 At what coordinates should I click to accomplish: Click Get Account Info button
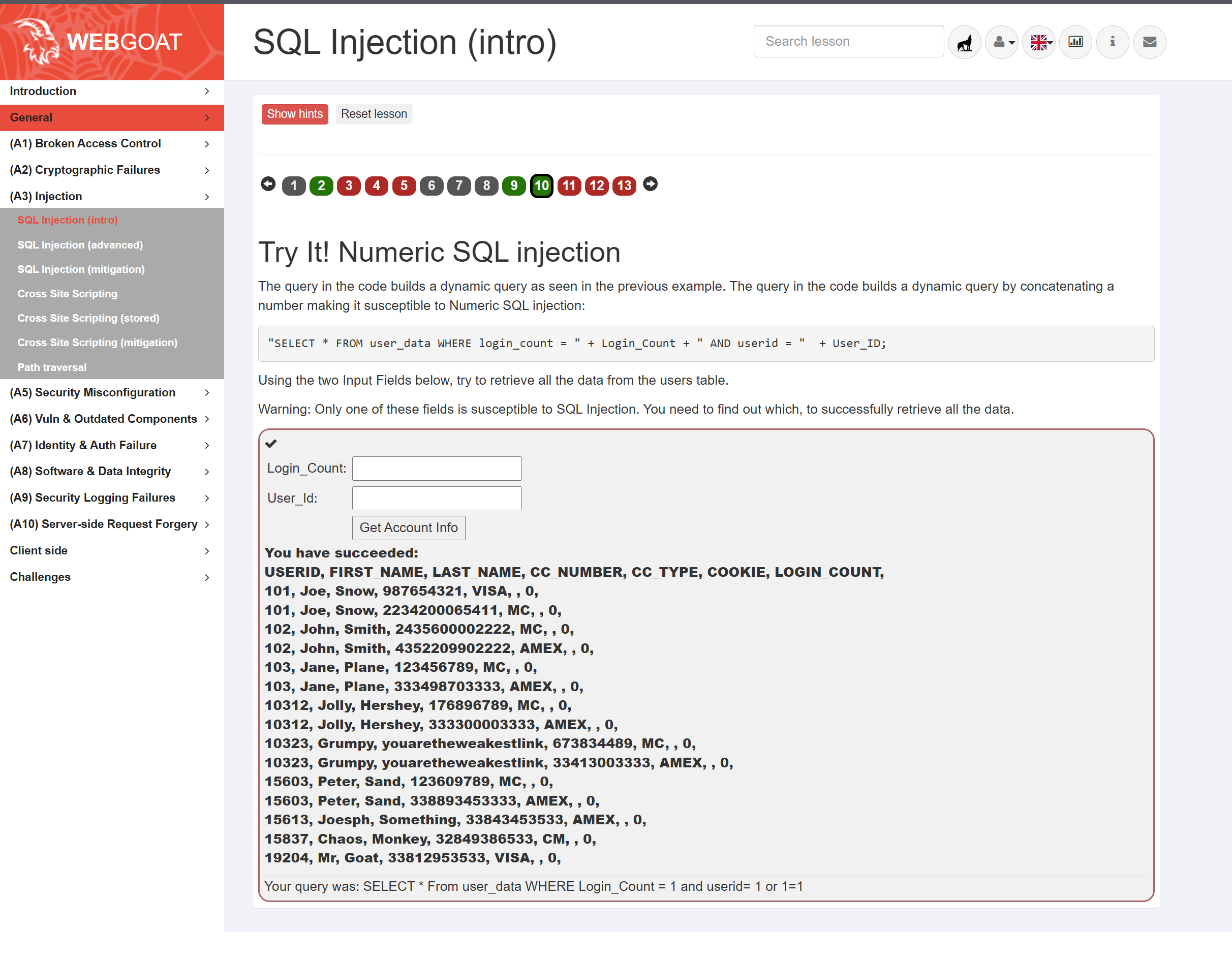click(x=409, y=528)
